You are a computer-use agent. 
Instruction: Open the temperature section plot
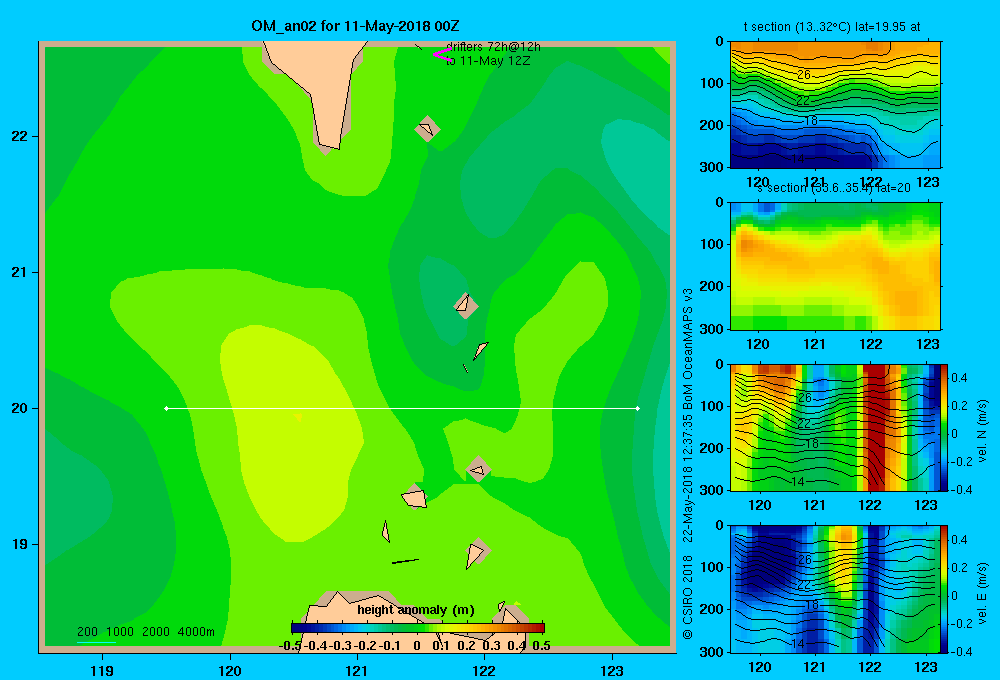click(835, 105)
